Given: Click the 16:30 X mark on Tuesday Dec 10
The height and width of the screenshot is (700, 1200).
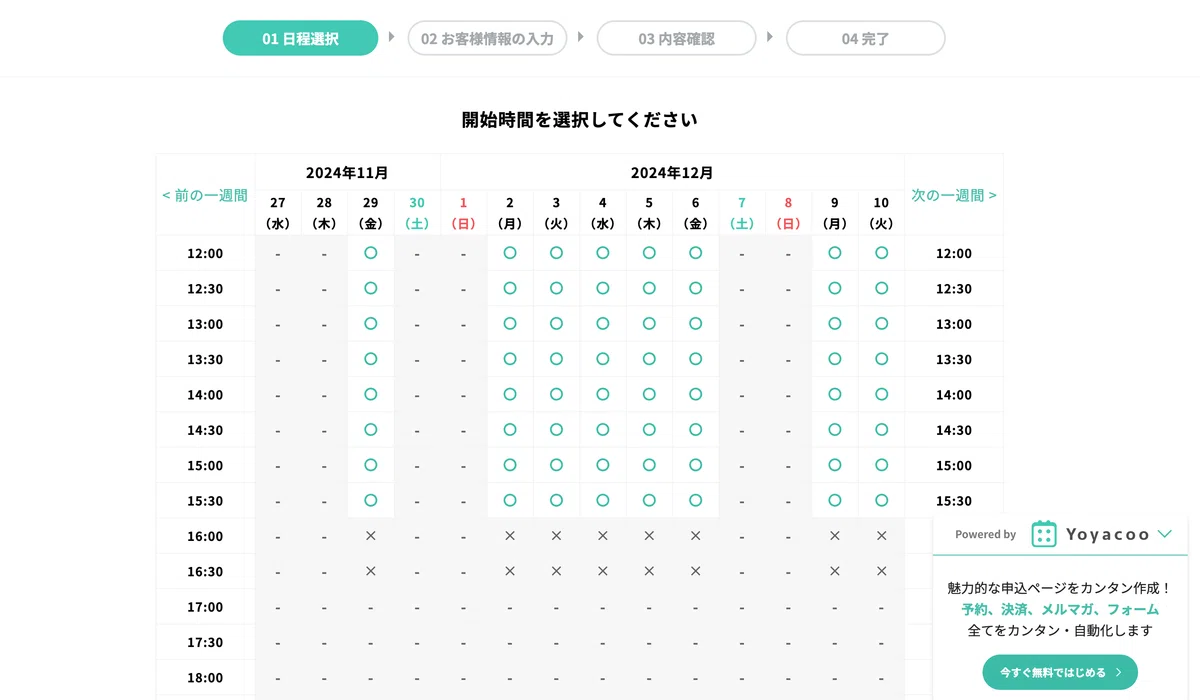Looking at the screenshot, I should click(881, 571).
